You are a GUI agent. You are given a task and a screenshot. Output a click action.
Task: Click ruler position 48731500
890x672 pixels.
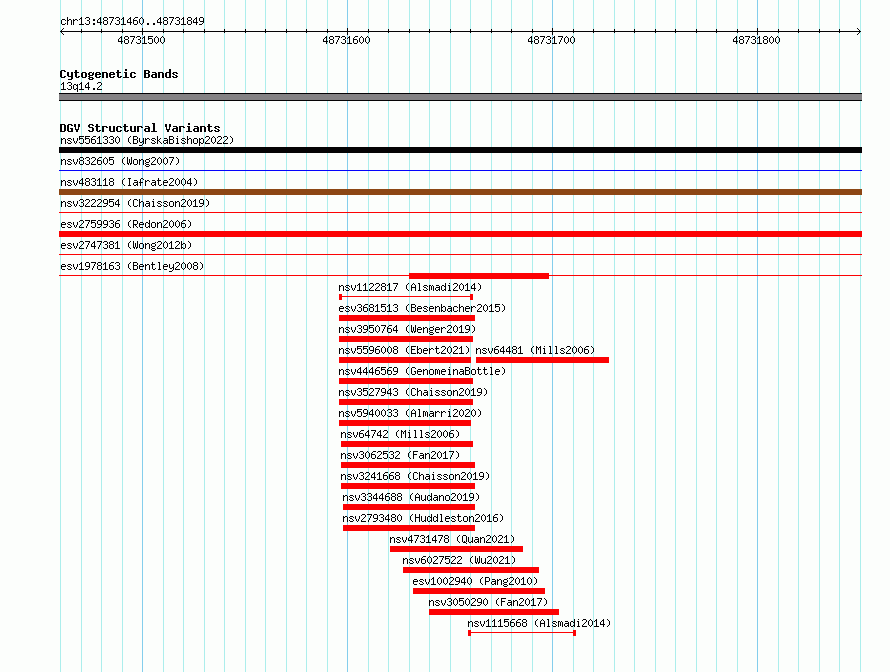pyautogui.click(x=141, y=40)
